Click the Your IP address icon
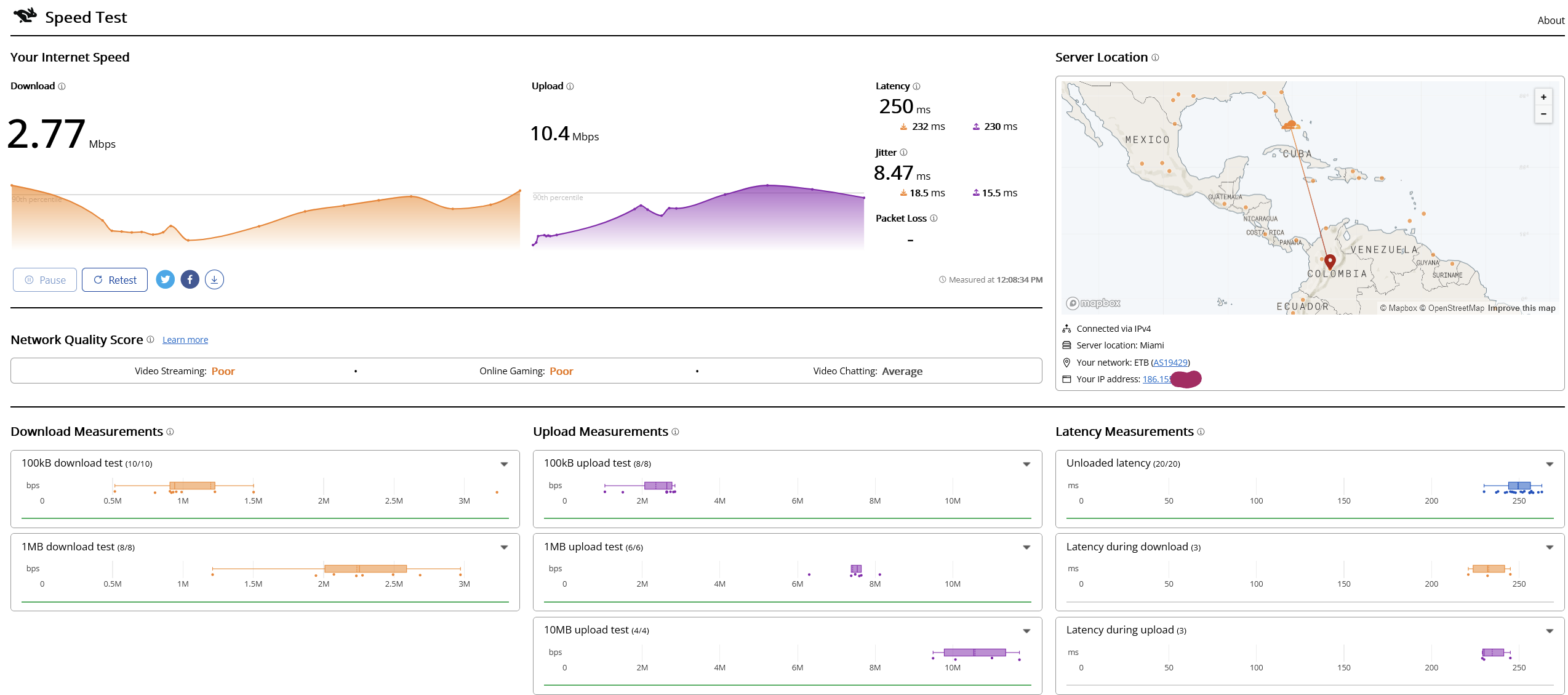The image size is (1568, 695). 1066,379
